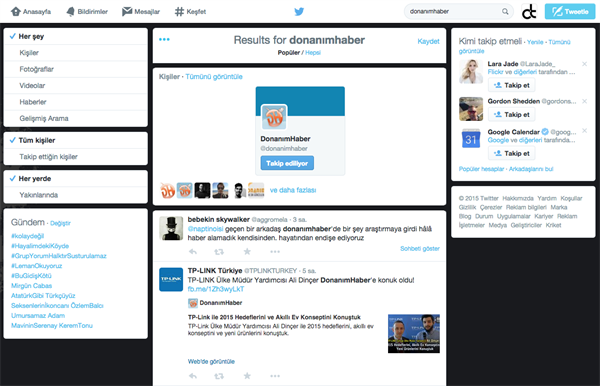This screenshot has width=600, height=386.
Task: Open TP-Link interview video thumbnail
Action: pyautogui.click(x=414, y=334)
